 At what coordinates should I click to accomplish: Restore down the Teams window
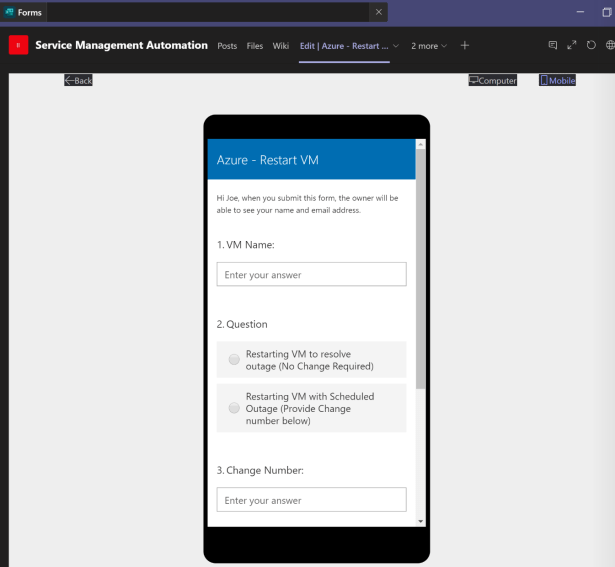606,12
